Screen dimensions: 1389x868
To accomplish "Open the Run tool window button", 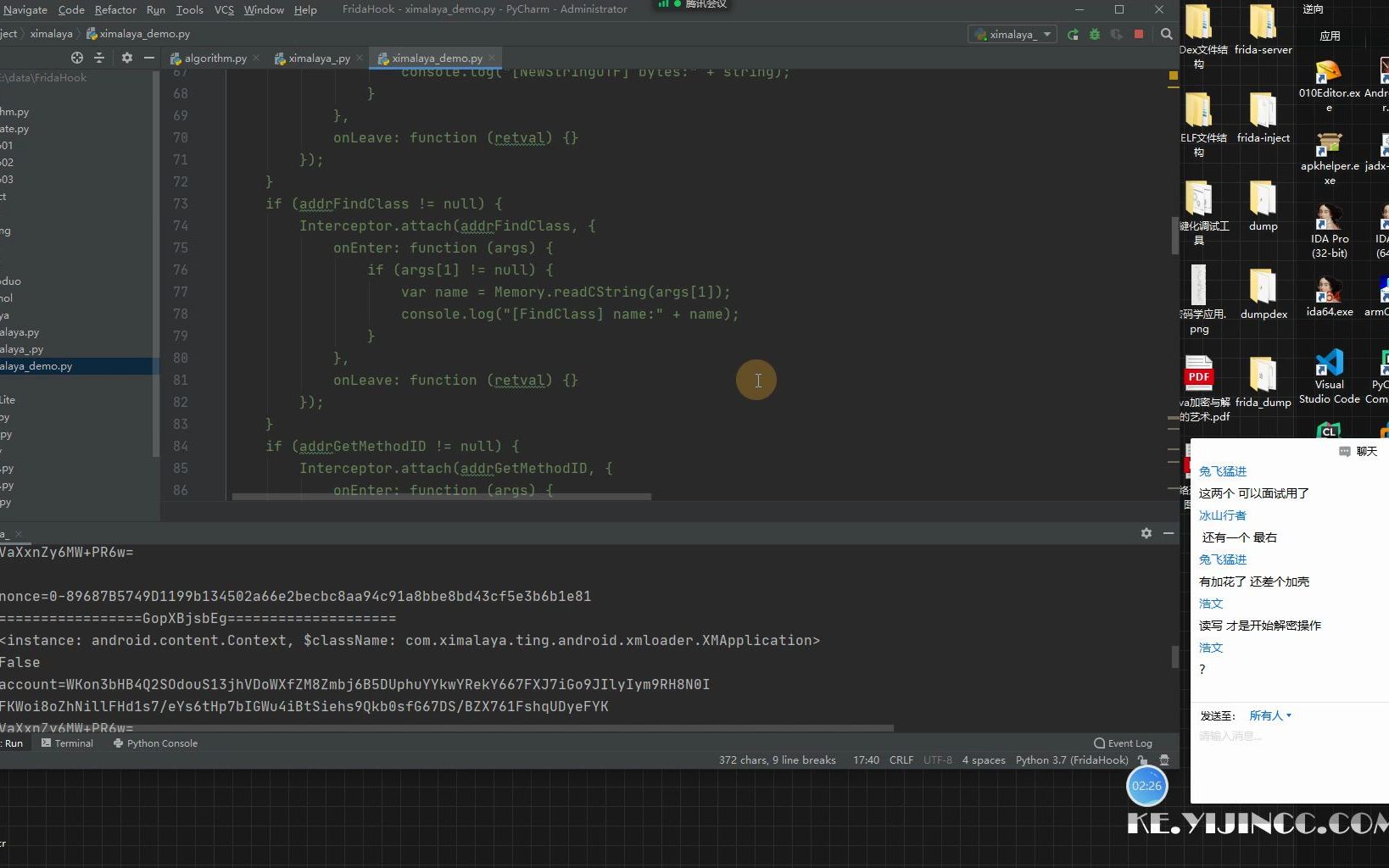I will tap(14, 743).
